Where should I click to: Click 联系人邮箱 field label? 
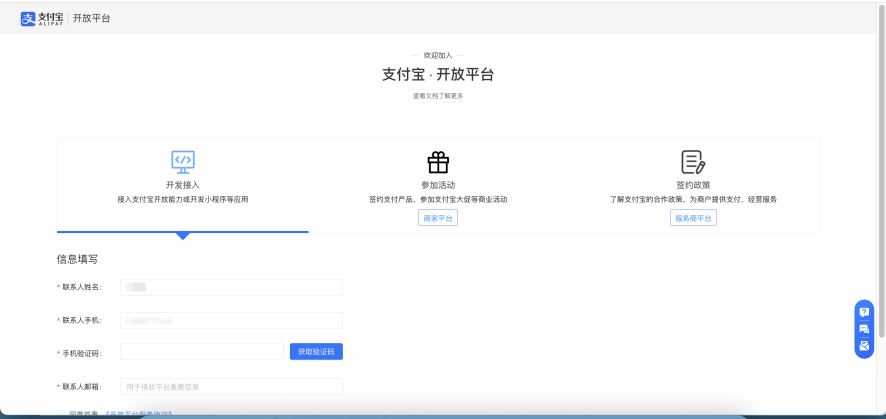point(81,387)
